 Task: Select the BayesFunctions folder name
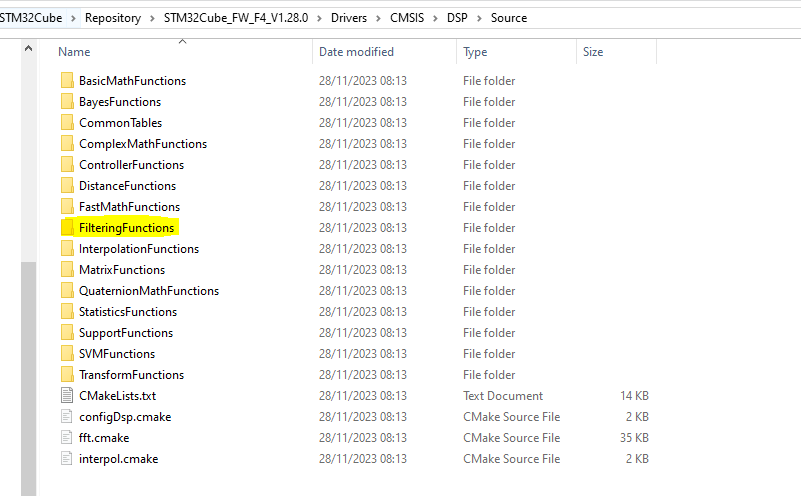click(x=120, y=102)
